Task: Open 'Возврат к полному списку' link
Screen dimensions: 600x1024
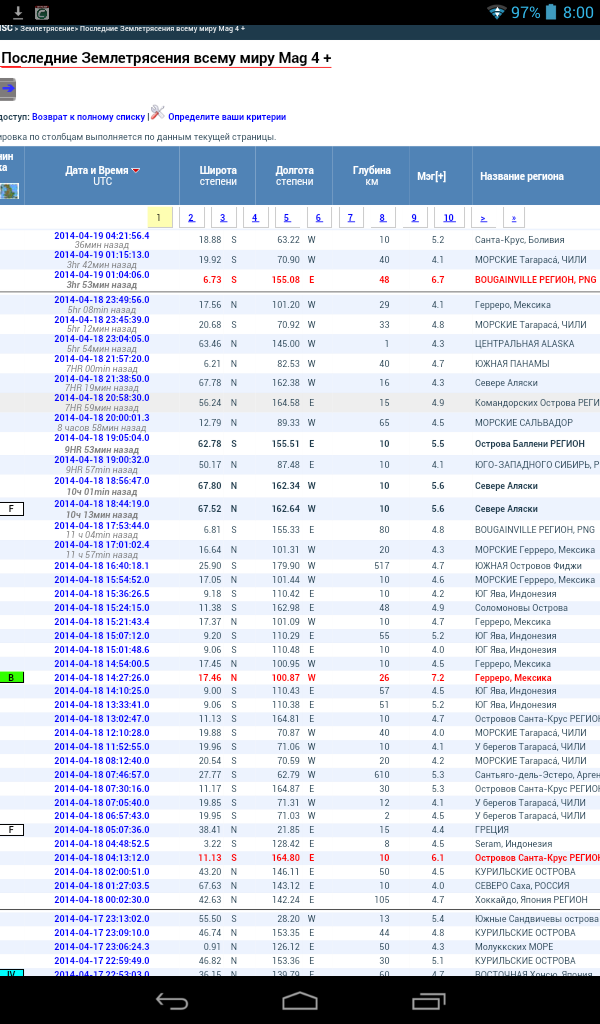Action: (x=88, y=117)
